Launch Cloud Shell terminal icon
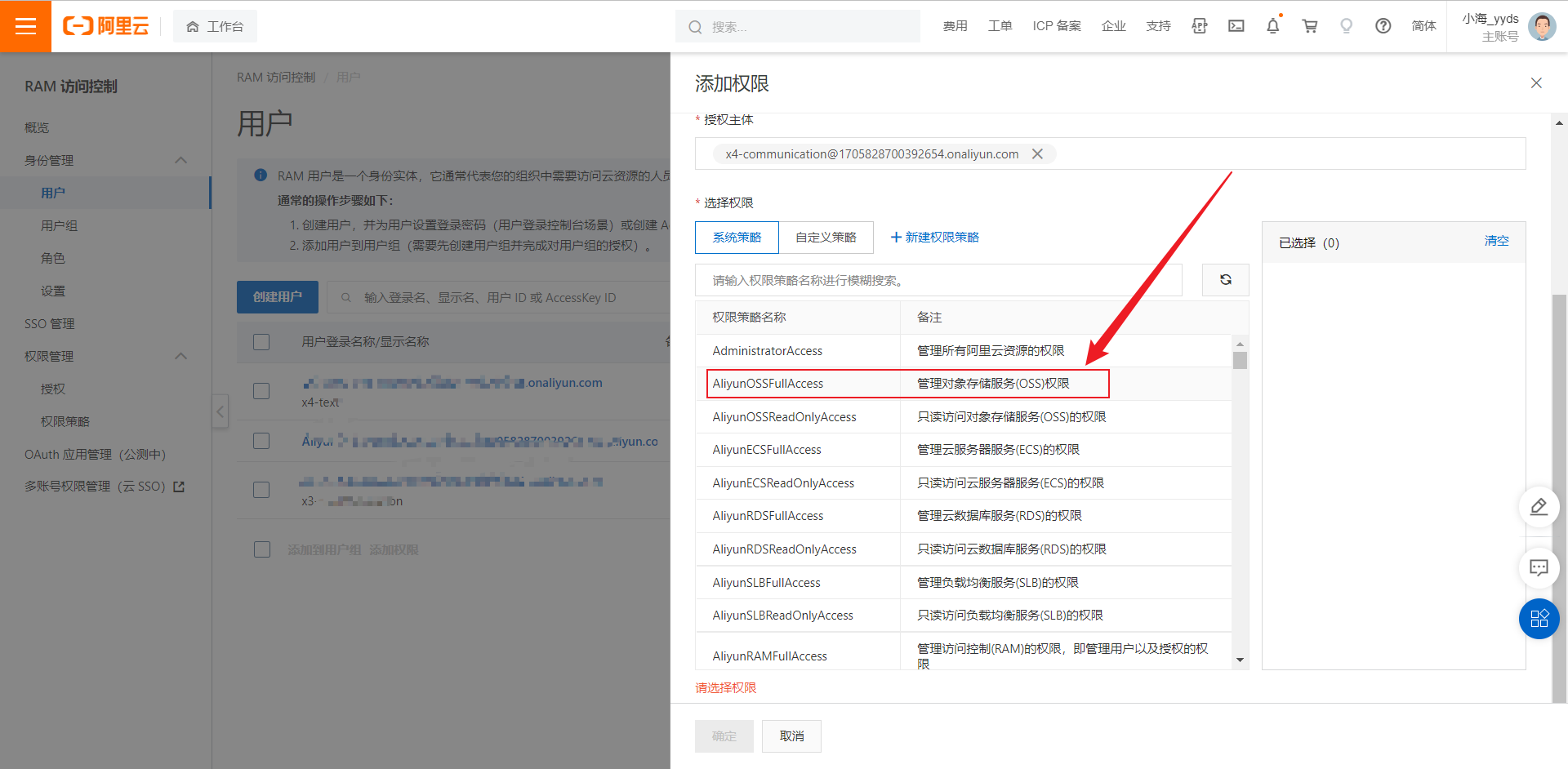Viewport: 1568px width, 769px height. click(1236, 26)
